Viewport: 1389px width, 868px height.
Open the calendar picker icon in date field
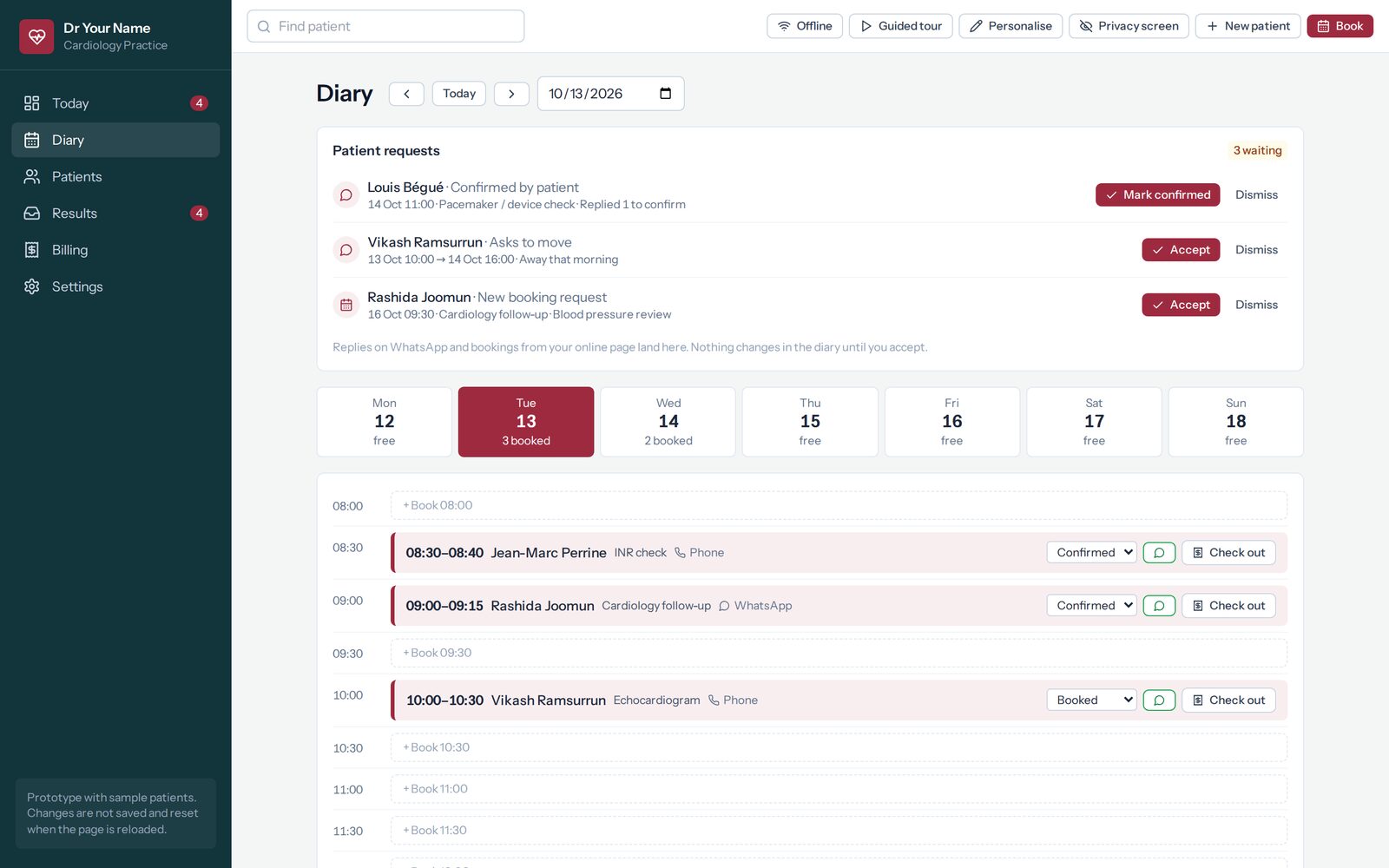(665, 94)
